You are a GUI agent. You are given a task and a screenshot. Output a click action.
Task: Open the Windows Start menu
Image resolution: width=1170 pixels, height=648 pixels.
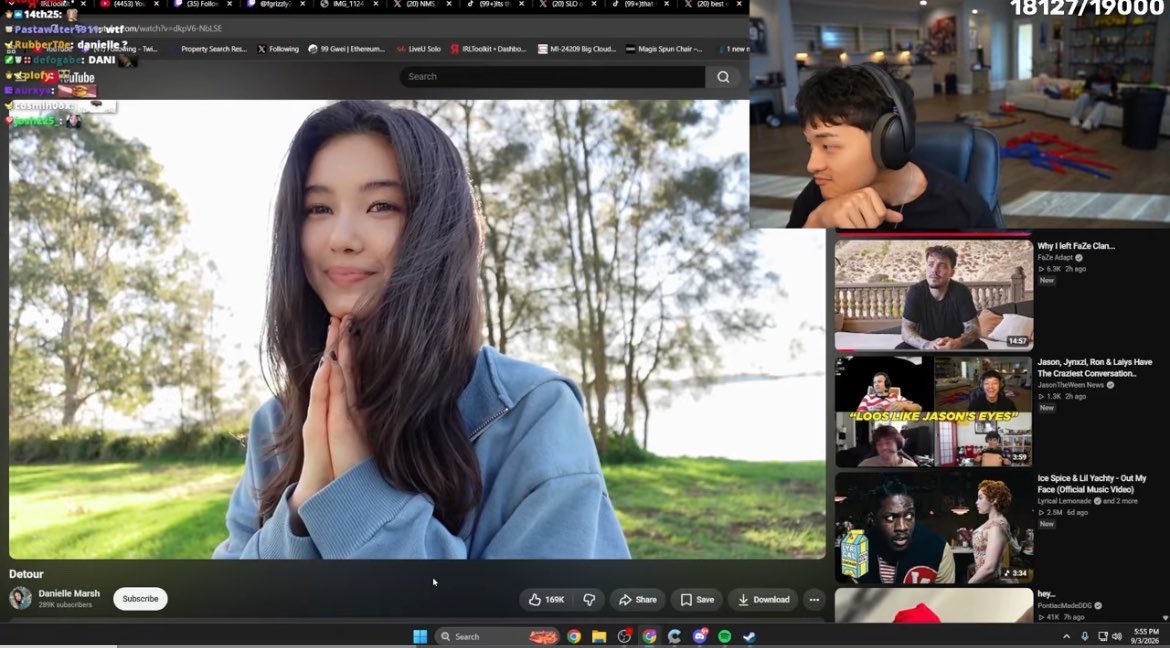click(420, 637)
